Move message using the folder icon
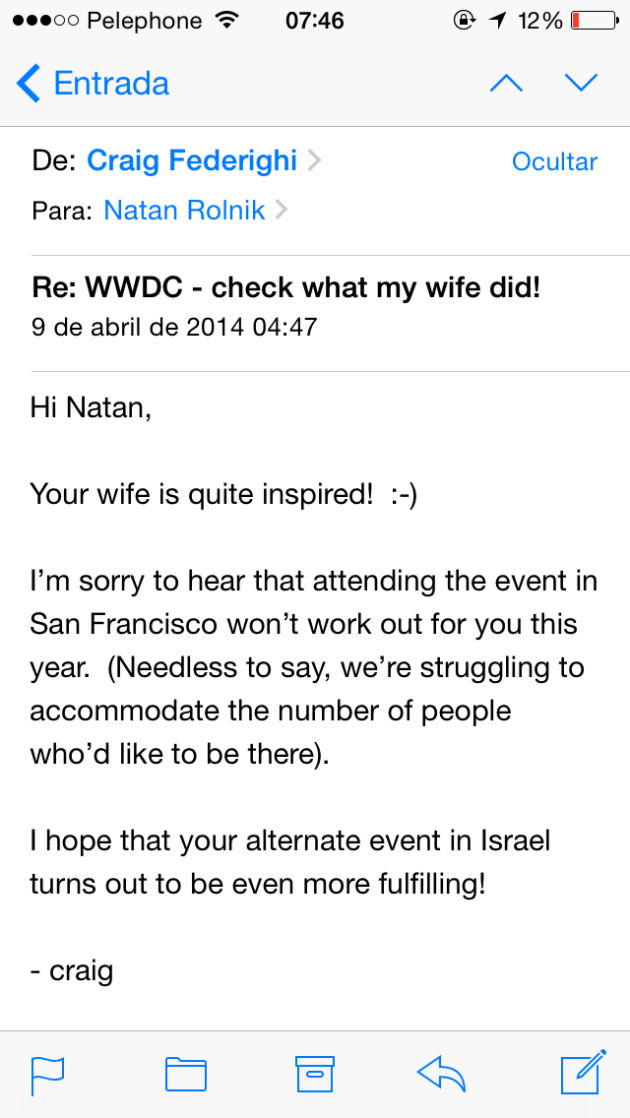The height and width of the screenshot is (1118, 630). [x=185, y=1074]
